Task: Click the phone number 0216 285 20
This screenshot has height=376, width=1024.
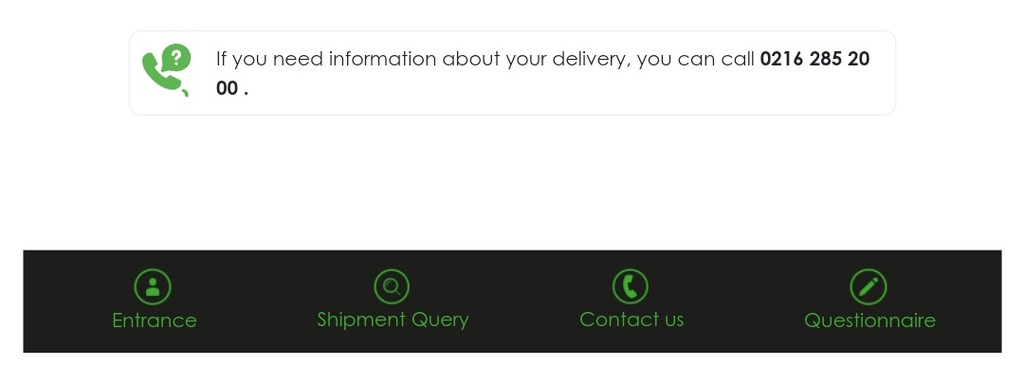Action: (x=815, y=59)
